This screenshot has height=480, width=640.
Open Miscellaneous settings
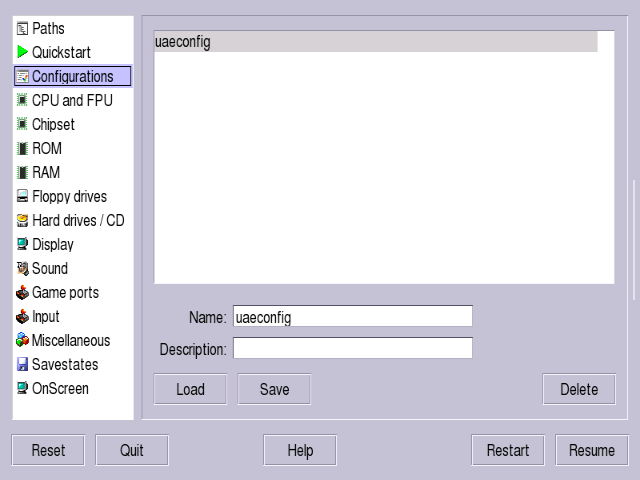[x=71, y=340]
